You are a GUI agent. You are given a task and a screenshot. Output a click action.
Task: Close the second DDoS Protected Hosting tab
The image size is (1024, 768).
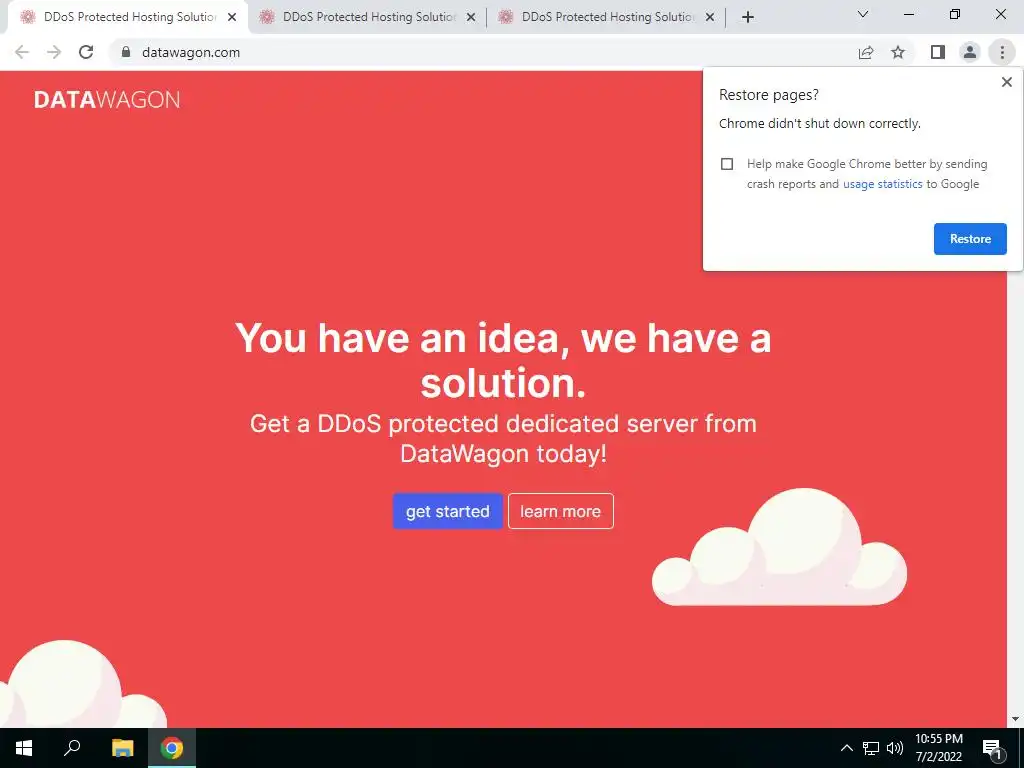point(471,17)
